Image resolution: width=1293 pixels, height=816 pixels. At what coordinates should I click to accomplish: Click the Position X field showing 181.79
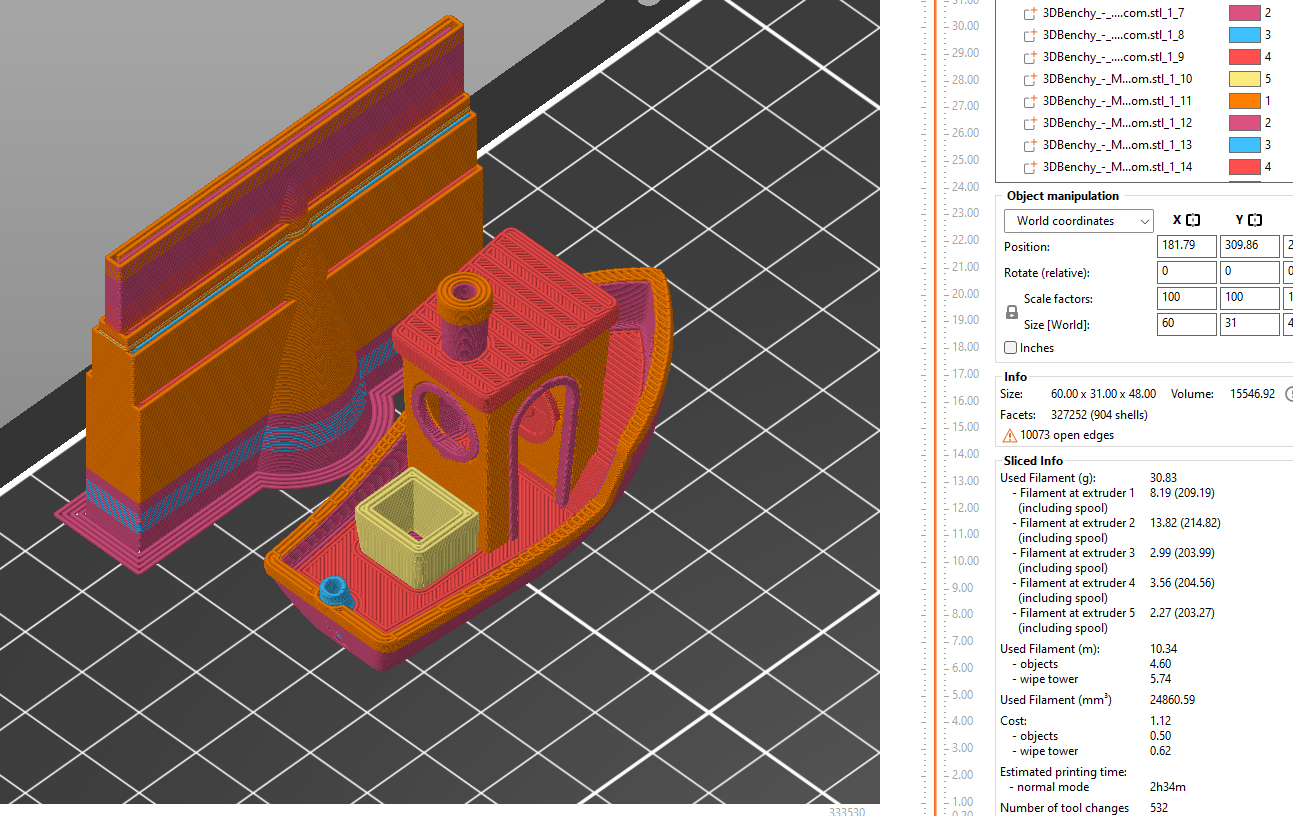(1187, 246)
